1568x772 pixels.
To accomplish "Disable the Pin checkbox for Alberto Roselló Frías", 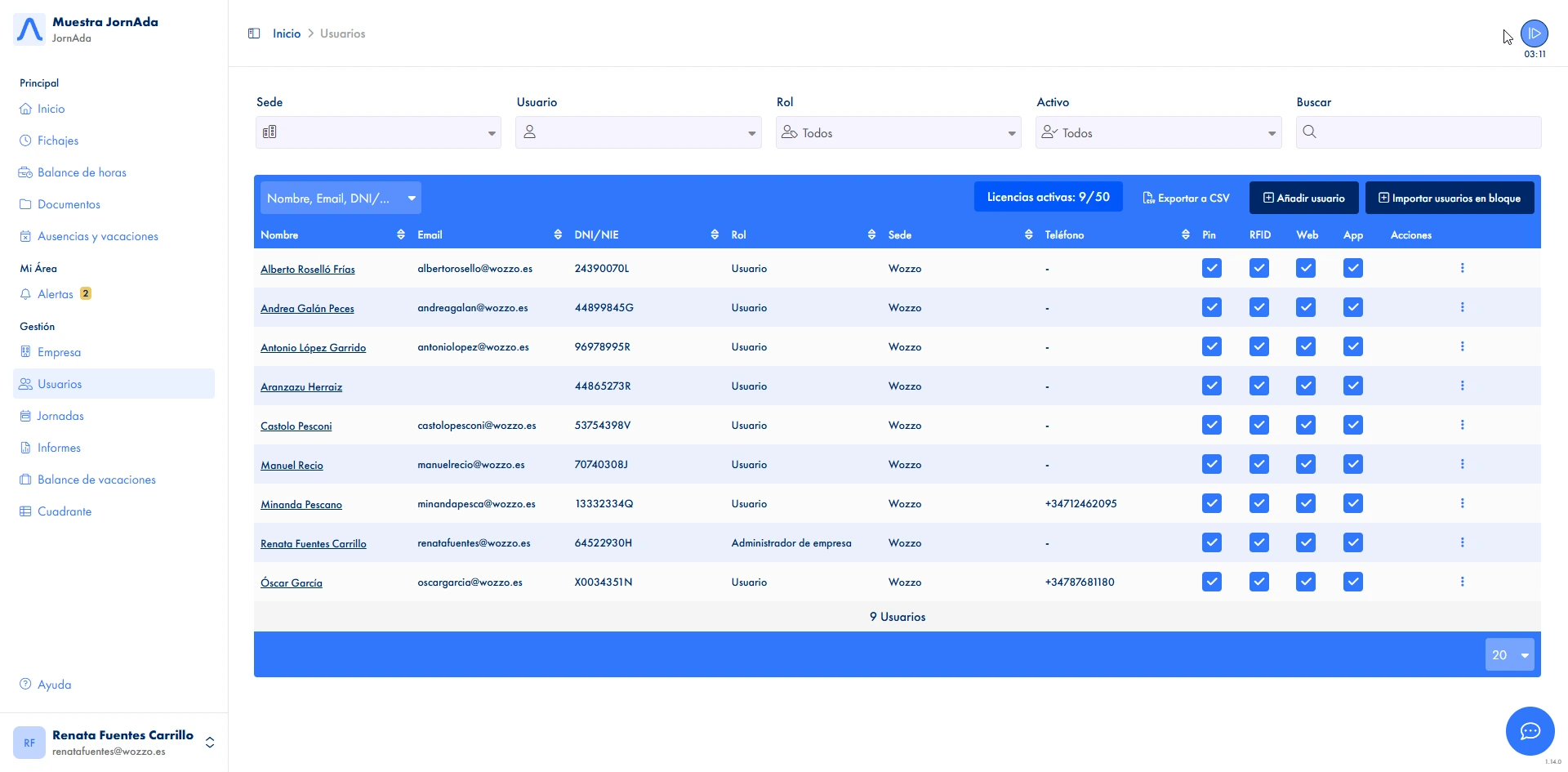I will pyautogui.click(x=1212, y=267).
